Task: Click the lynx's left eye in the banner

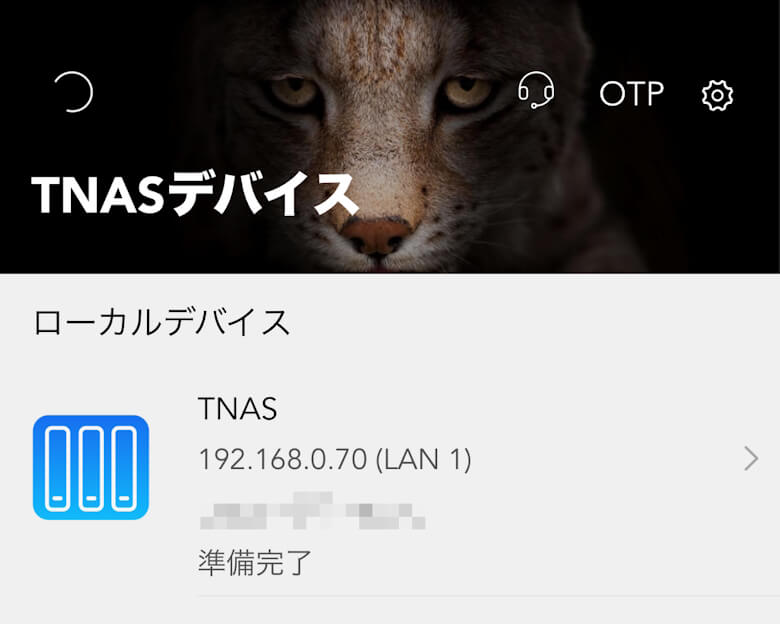Action: coord(294,91)
